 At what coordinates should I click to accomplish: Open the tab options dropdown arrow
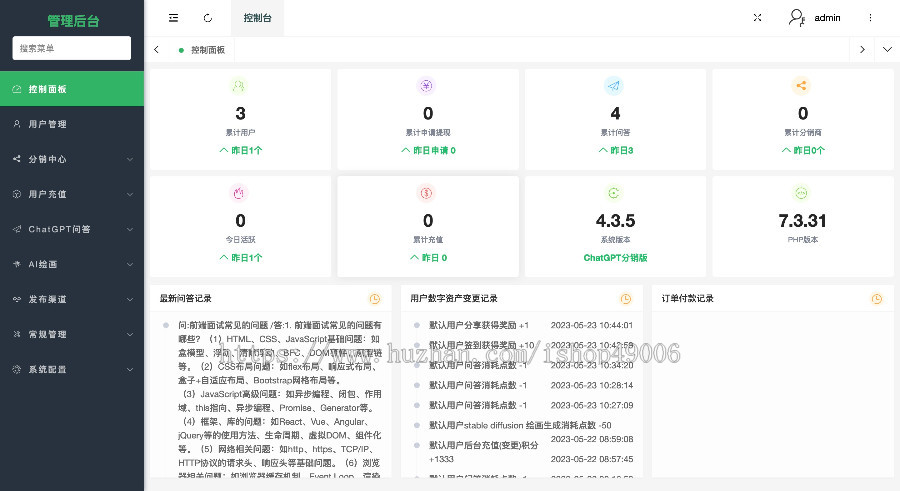(887, 49)
